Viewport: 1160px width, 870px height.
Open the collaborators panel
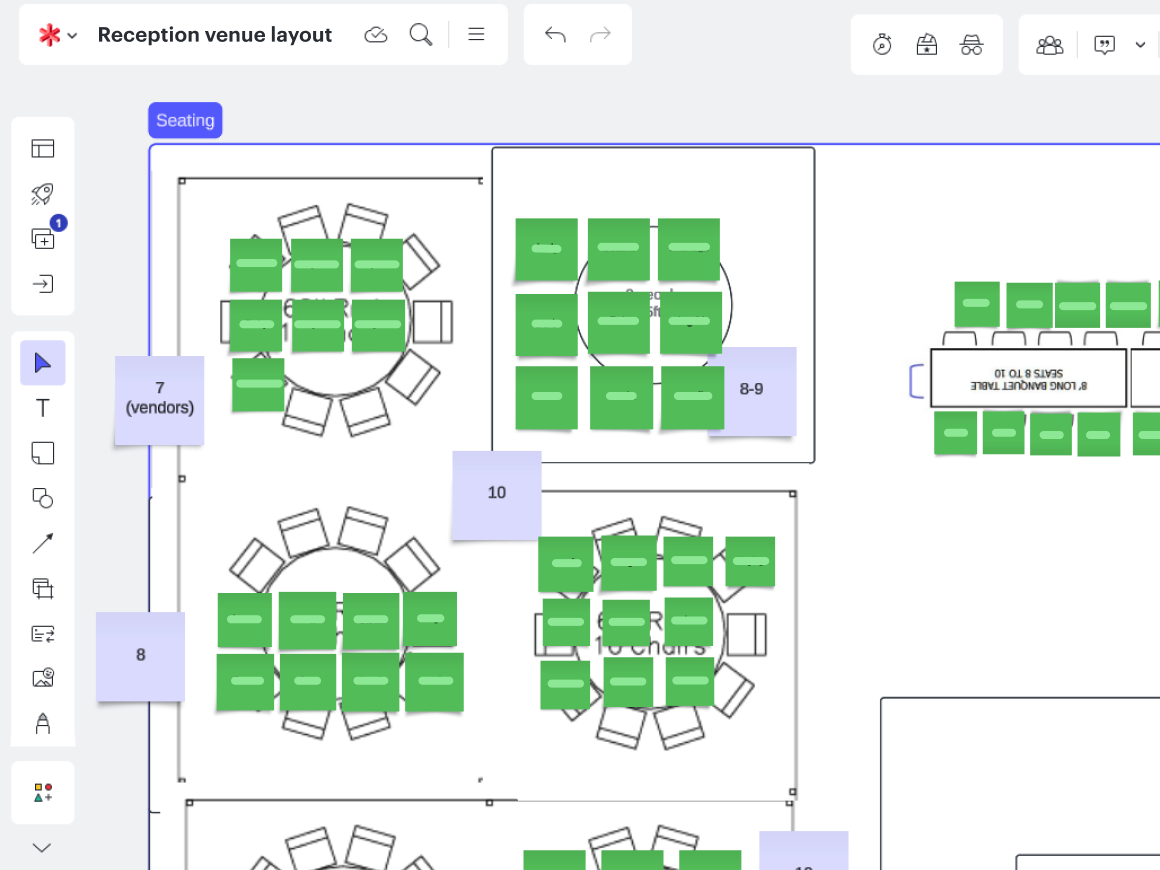1050,45
